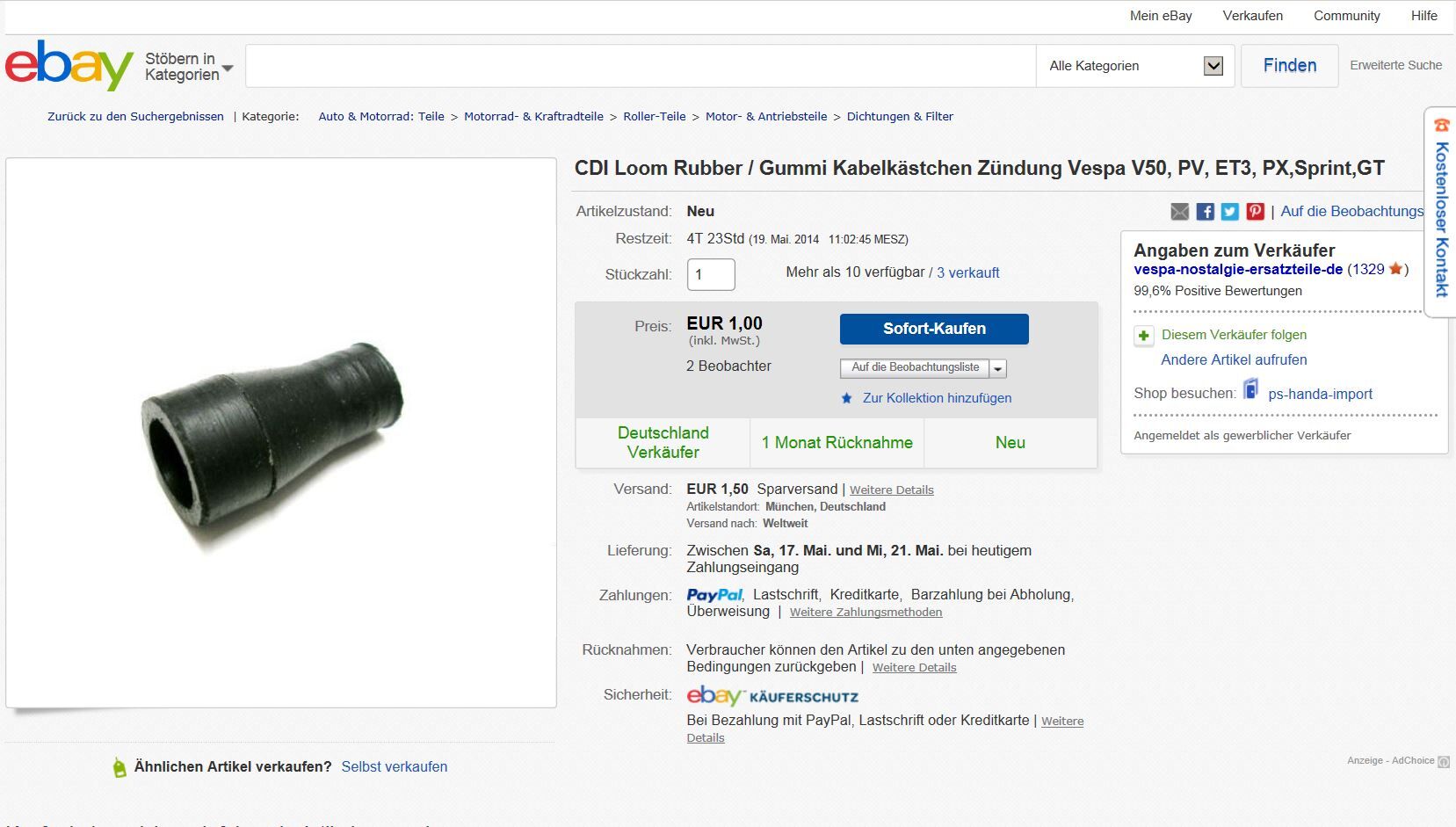Click the shop door icon beside ps-handa-import
The image size is (1456, 827).
click(x=1250, y=389)
